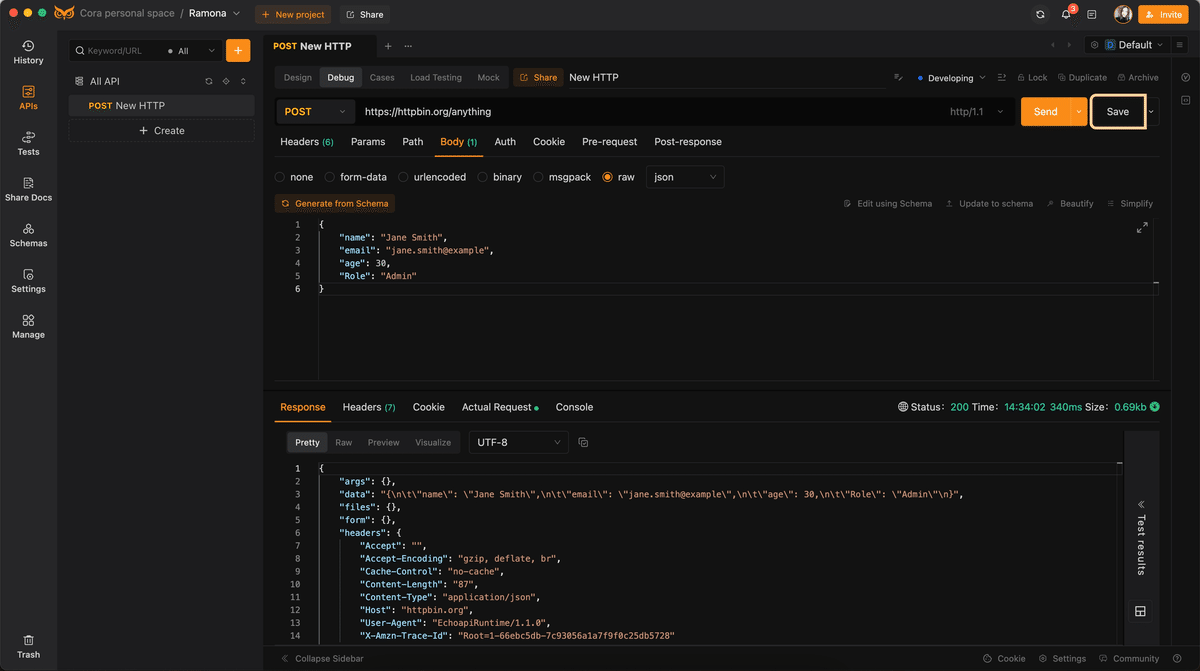Image resolution: width=1200 pixels, height=671 pixels.
Task: Switch to the Headers request tab
Action: (x=306, y=142)
